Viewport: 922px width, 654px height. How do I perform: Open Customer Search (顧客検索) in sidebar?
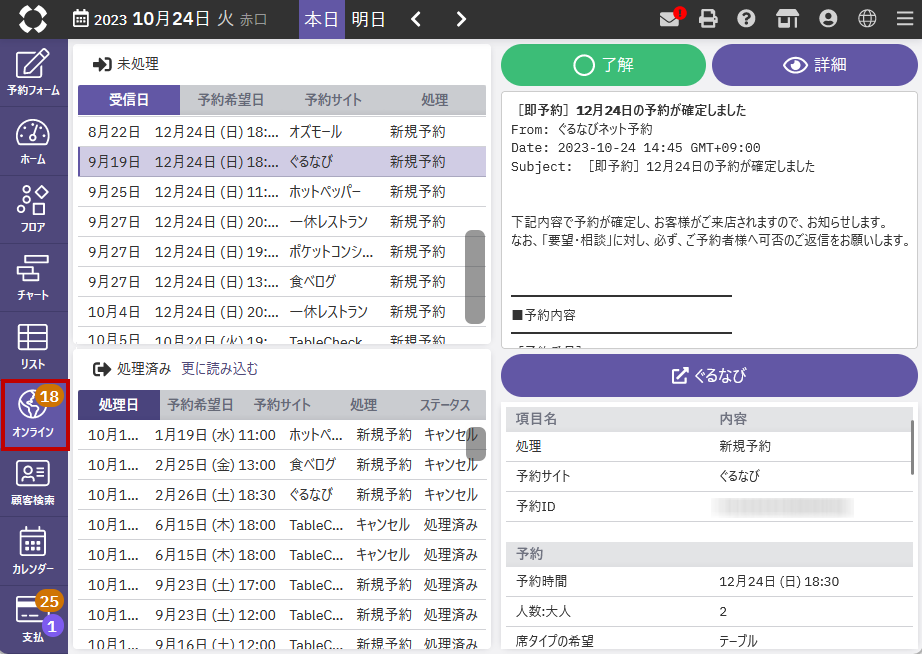pos(33,482)
